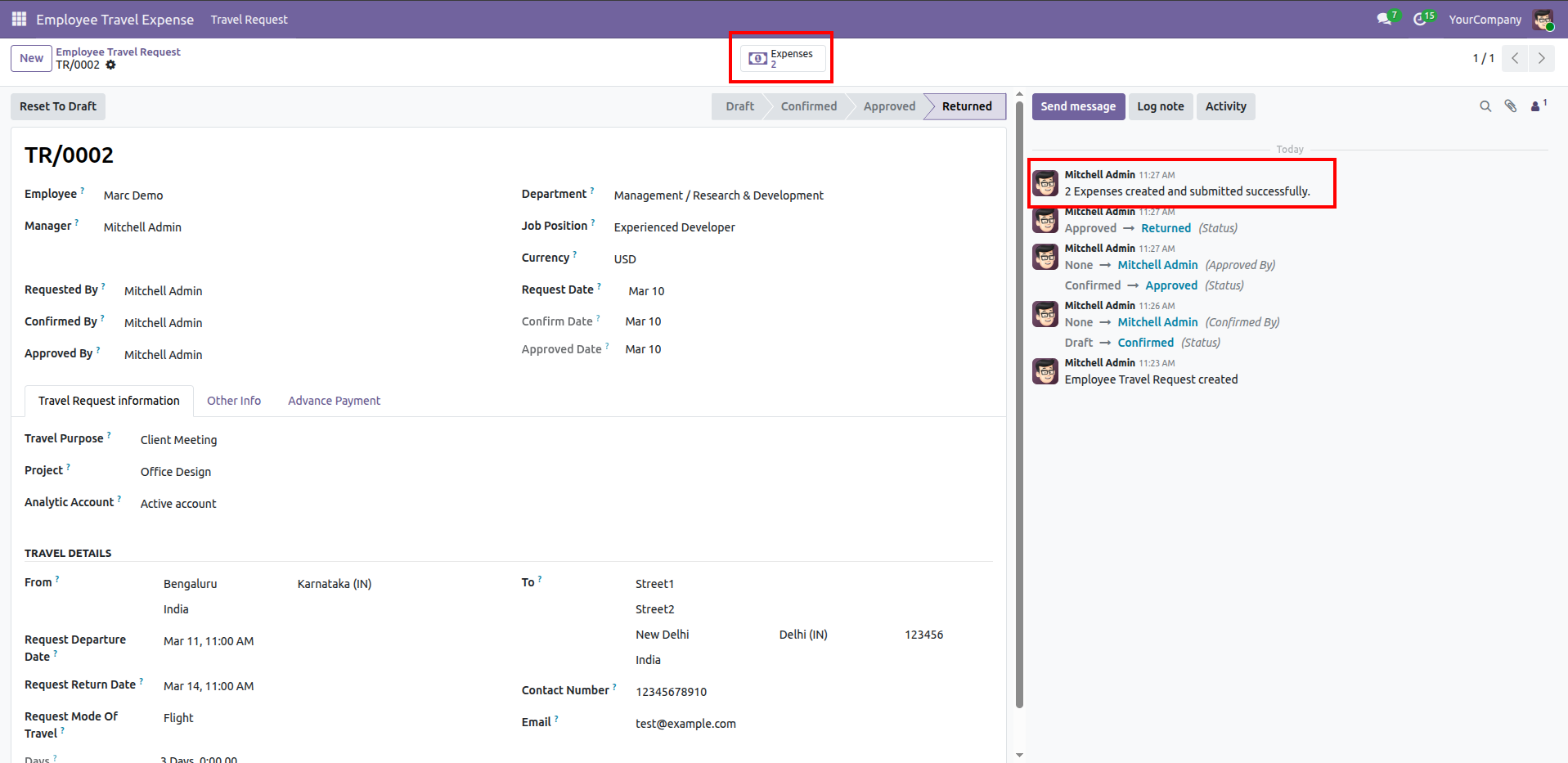Open the apps grid menu icon
This screenshot has height=763, width=1568.
[x=19, y=19]
